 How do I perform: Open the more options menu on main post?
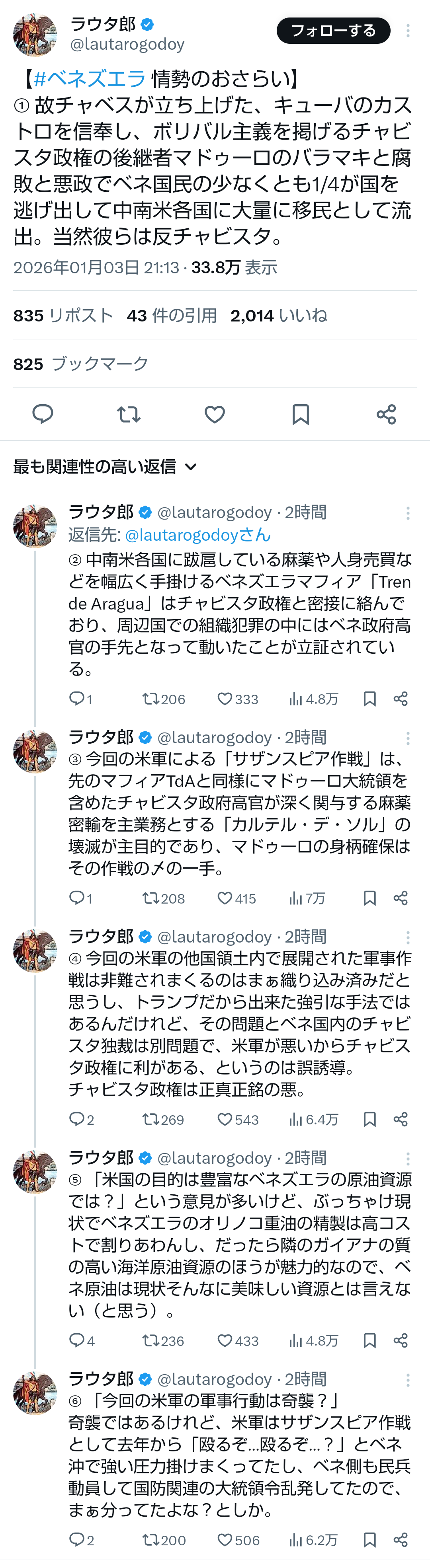click(x=407, y=31)
